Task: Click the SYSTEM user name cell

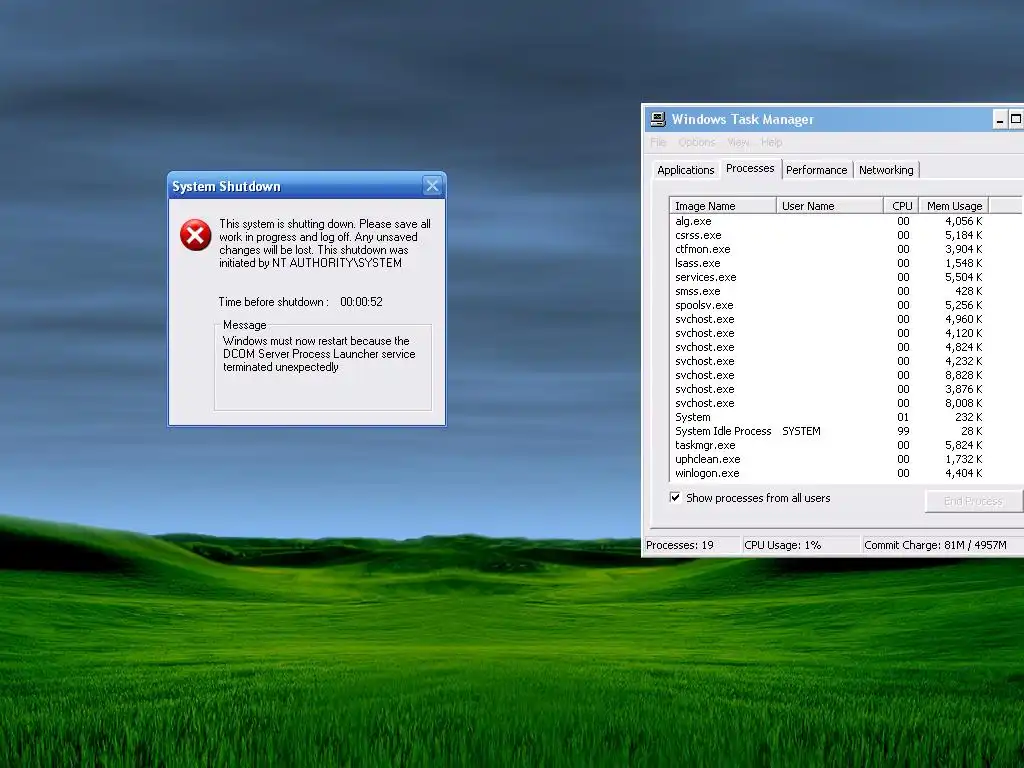Action: pos(801,432)
